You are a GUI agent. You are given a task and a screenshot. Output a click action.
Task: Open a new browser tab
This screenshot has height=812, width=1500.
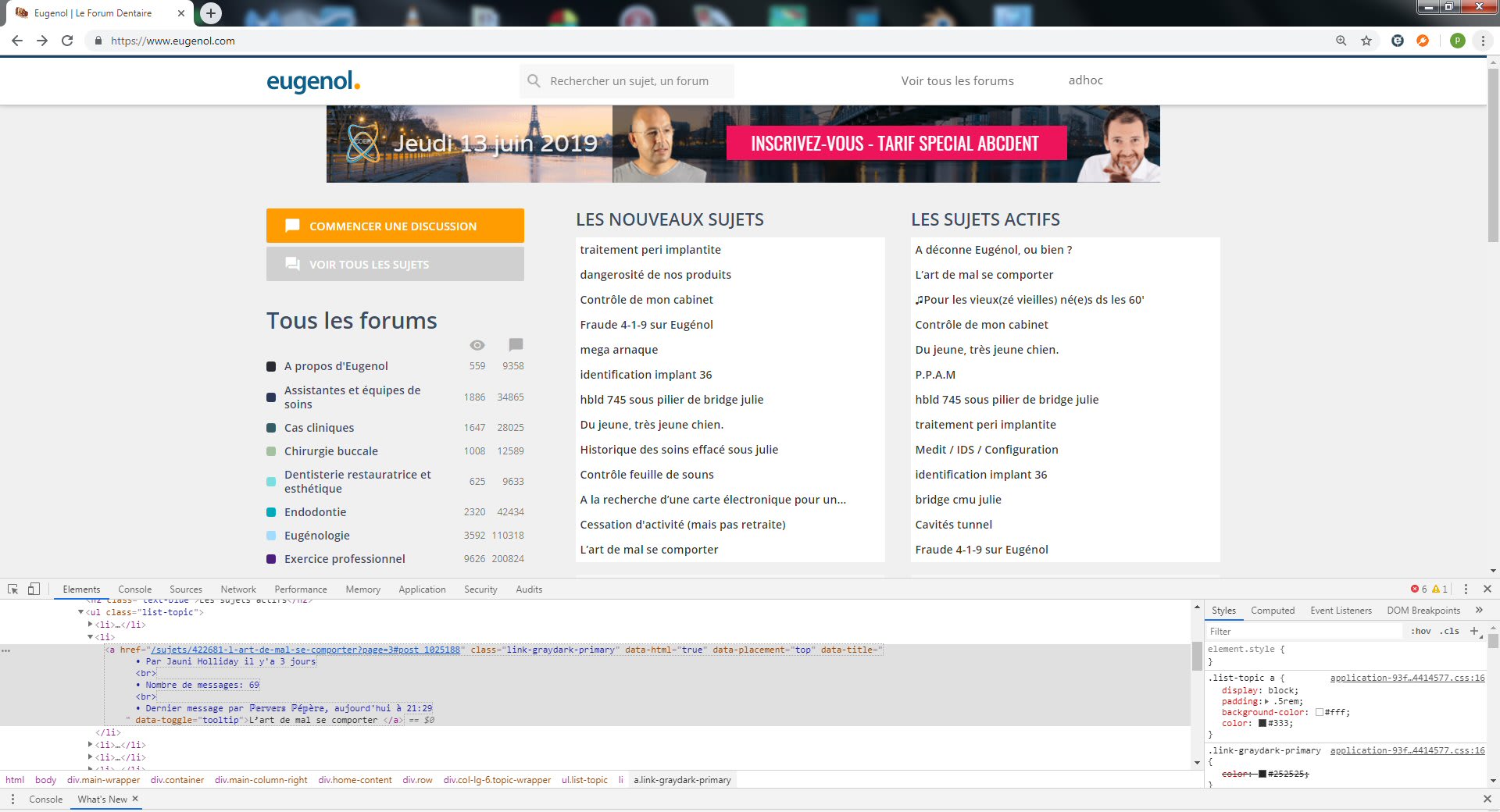click(x=210, y=13)
